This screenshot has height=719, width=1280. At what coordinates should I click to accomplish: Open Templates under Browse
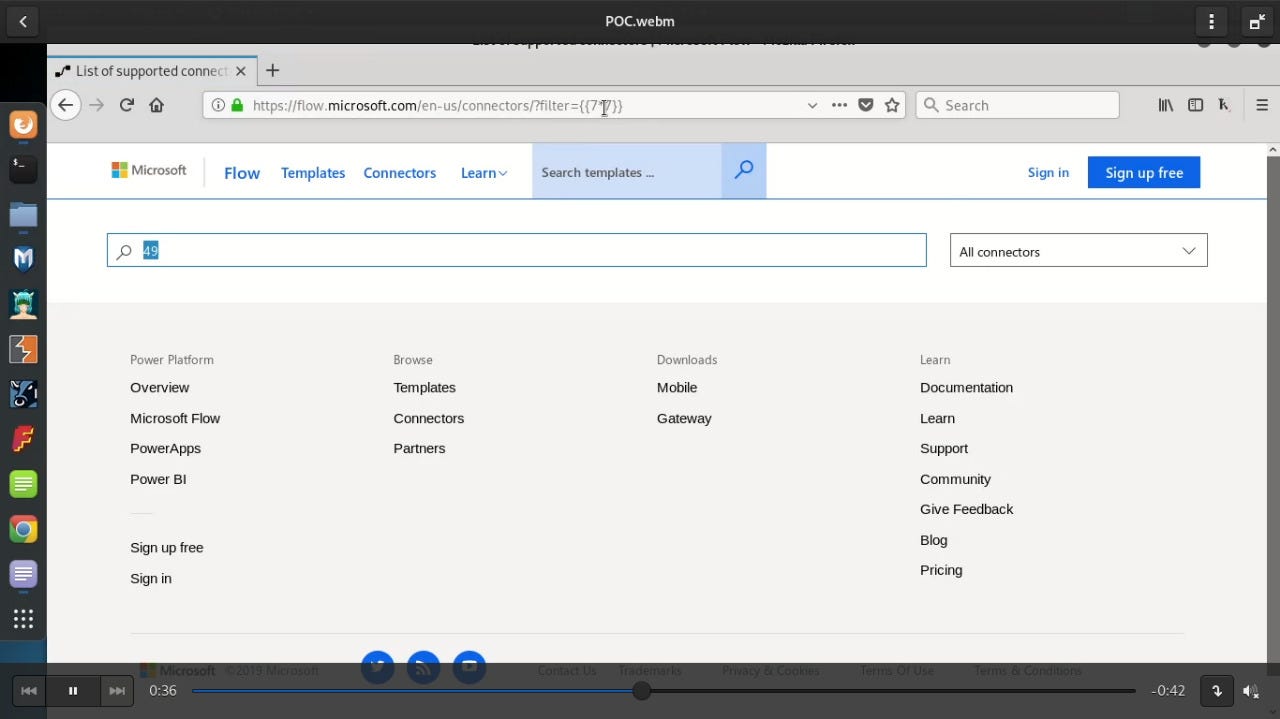[424, 388]
